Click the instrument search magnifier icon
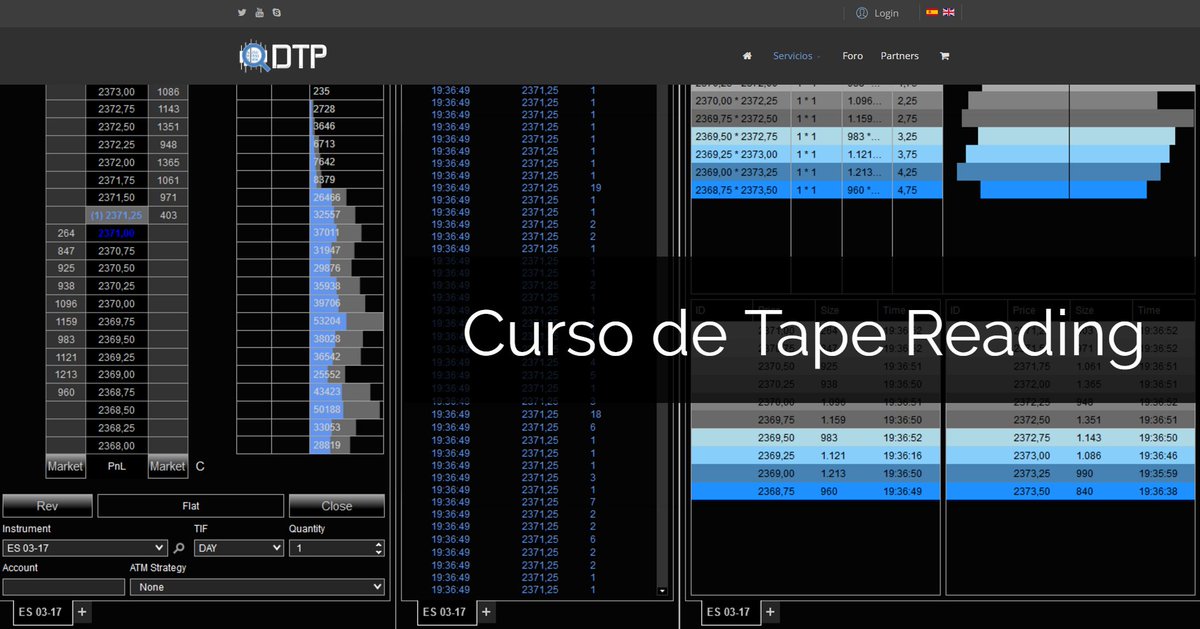The width and height of the screenshot is (1200, 629). [179, 548]
